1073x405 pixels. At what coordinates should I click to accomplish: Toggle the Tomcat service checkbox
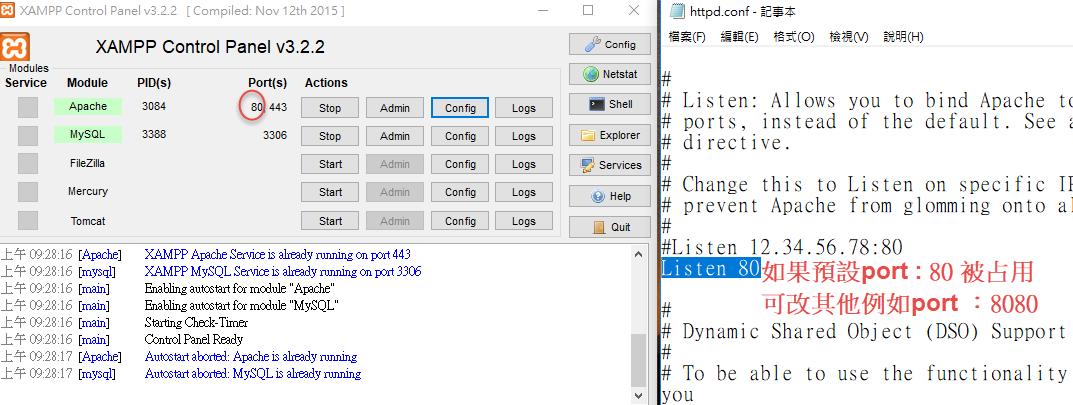pyautogui.click(x=28, y=220)
